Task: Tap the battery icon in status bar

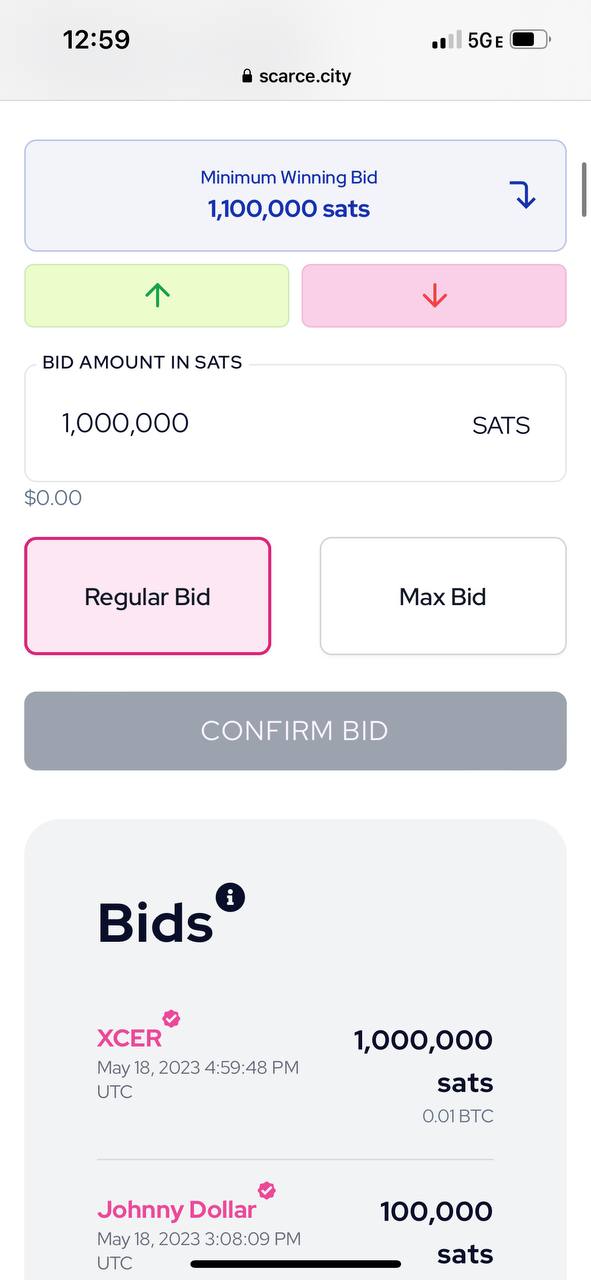Action: pyautogui.click(x=530, y=40)
